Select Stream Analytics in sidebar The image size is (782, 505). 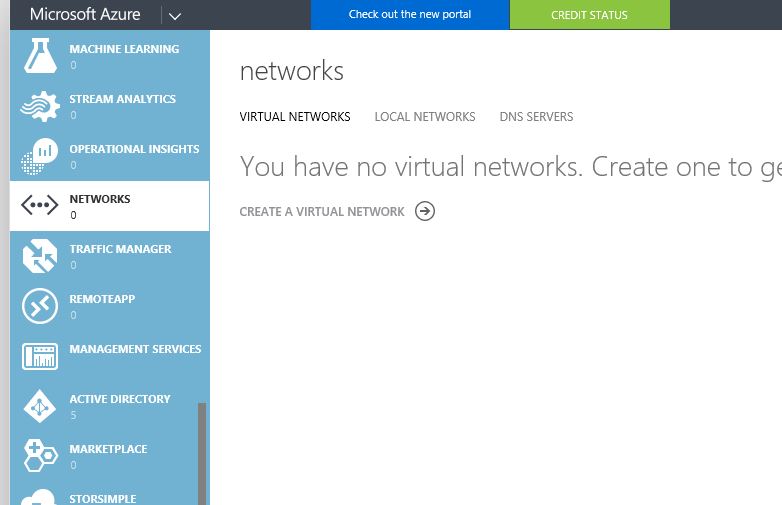click(x=123, y=99)
